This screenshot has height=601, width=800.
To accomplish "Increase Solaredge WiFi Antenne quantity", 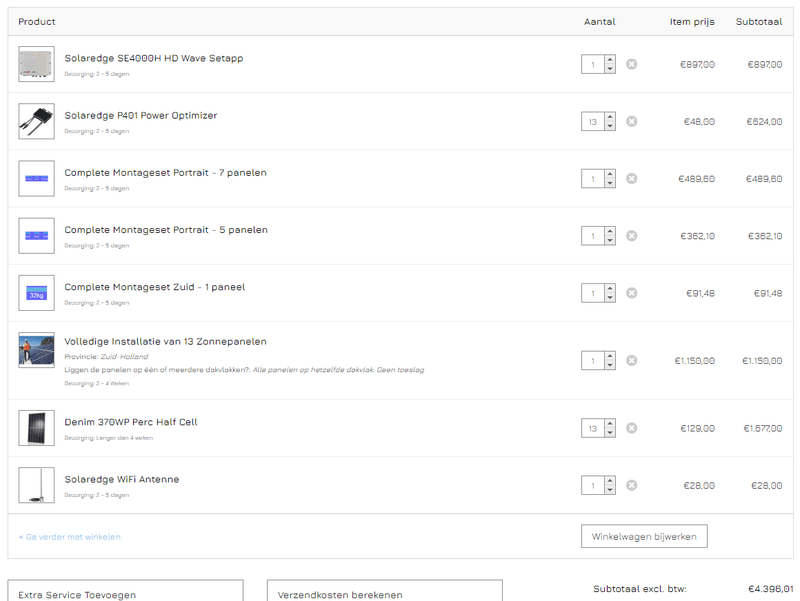I will 610,481.
